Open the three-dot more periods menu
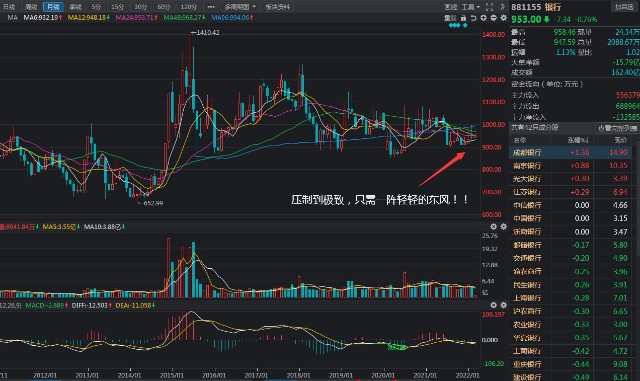640x381 pixels. [211, 7]
